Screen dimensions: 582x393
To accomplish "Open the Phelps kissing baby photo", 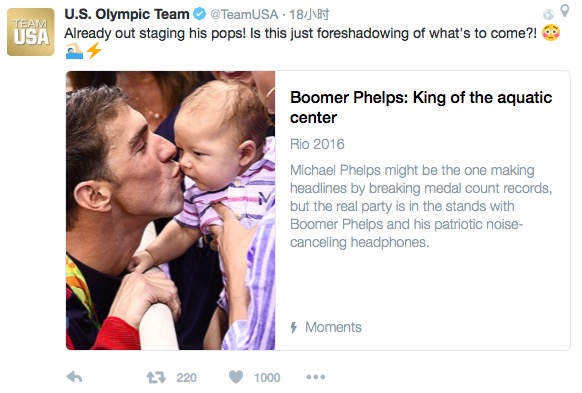I will (171, 210).
